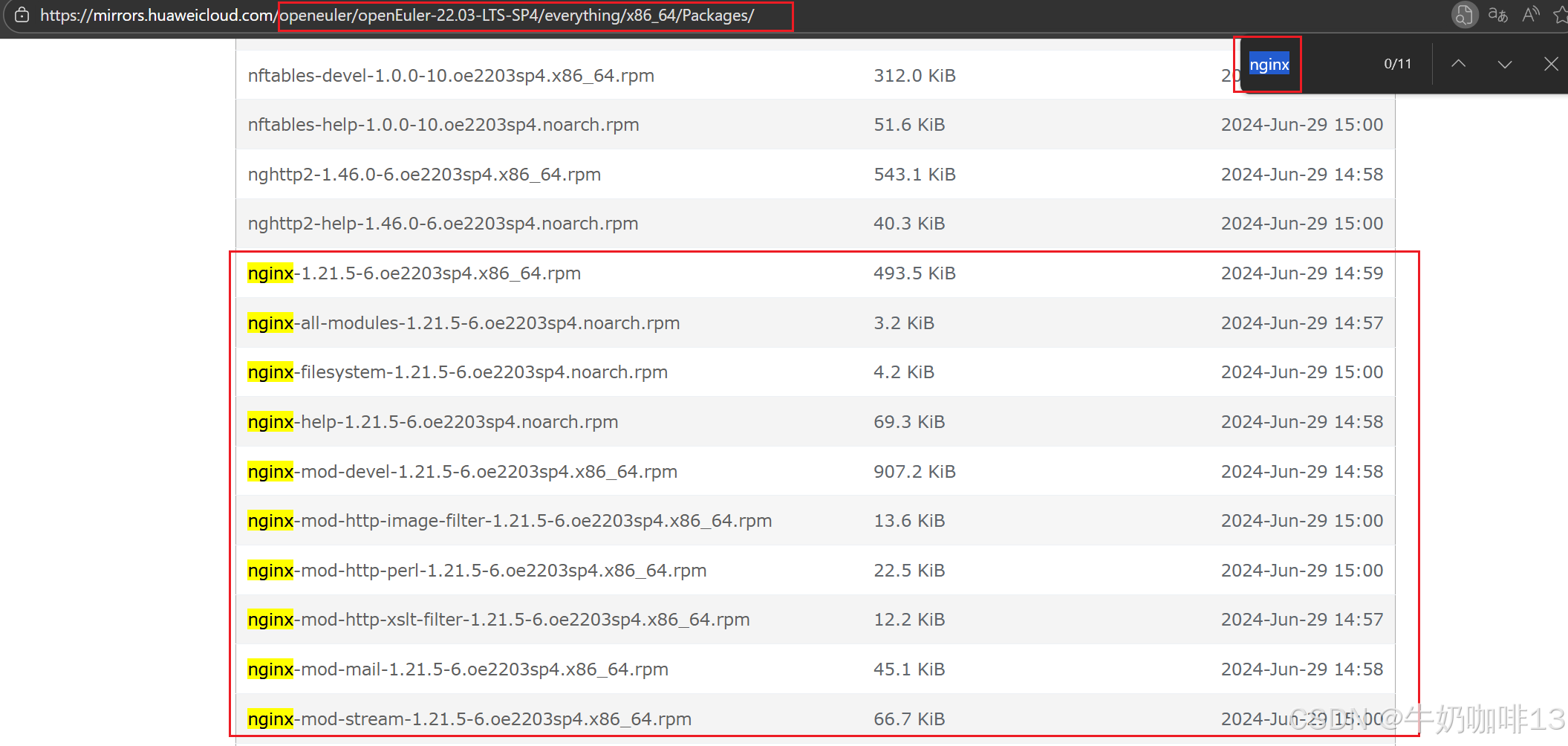
Task: Click the 0/11 find results counter
Action: (1397, 64)
